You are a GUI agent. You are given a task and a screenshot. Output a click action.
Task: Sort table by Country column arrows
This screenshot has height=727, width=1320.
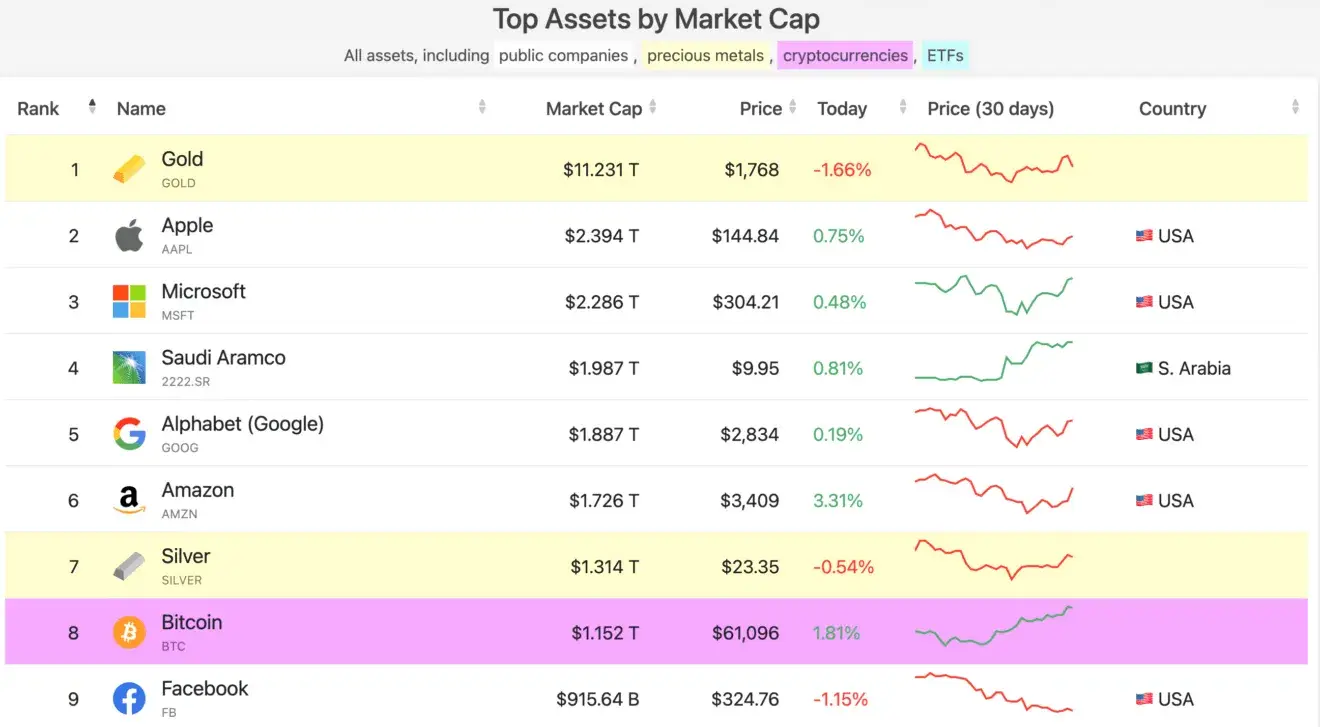coord(1295,107)
